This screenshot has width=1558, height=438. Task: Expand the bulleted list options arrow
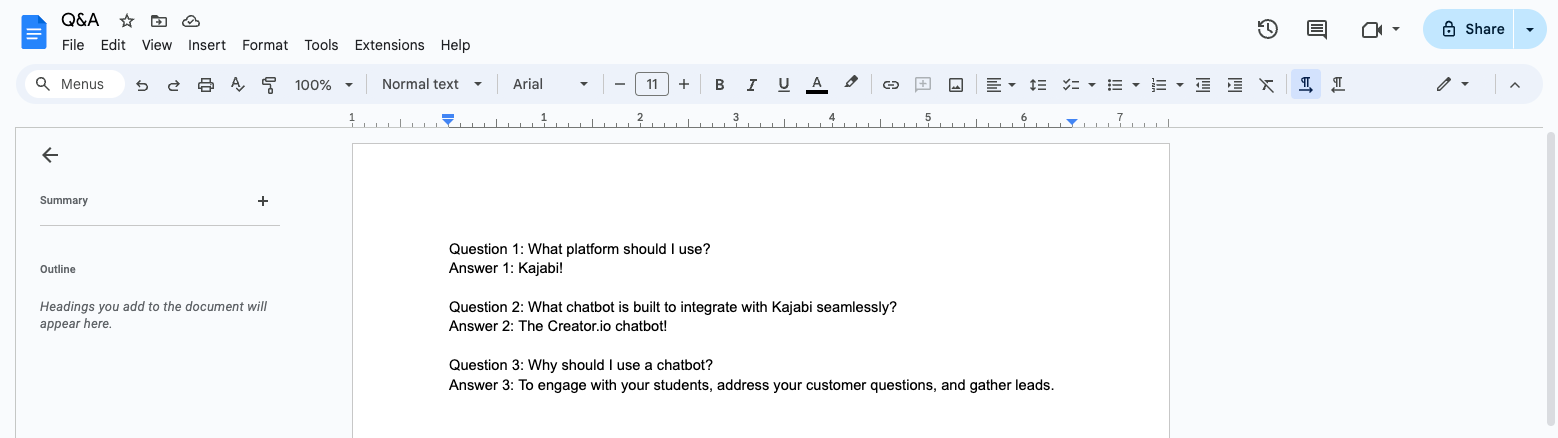click(x=1136, y=85)
